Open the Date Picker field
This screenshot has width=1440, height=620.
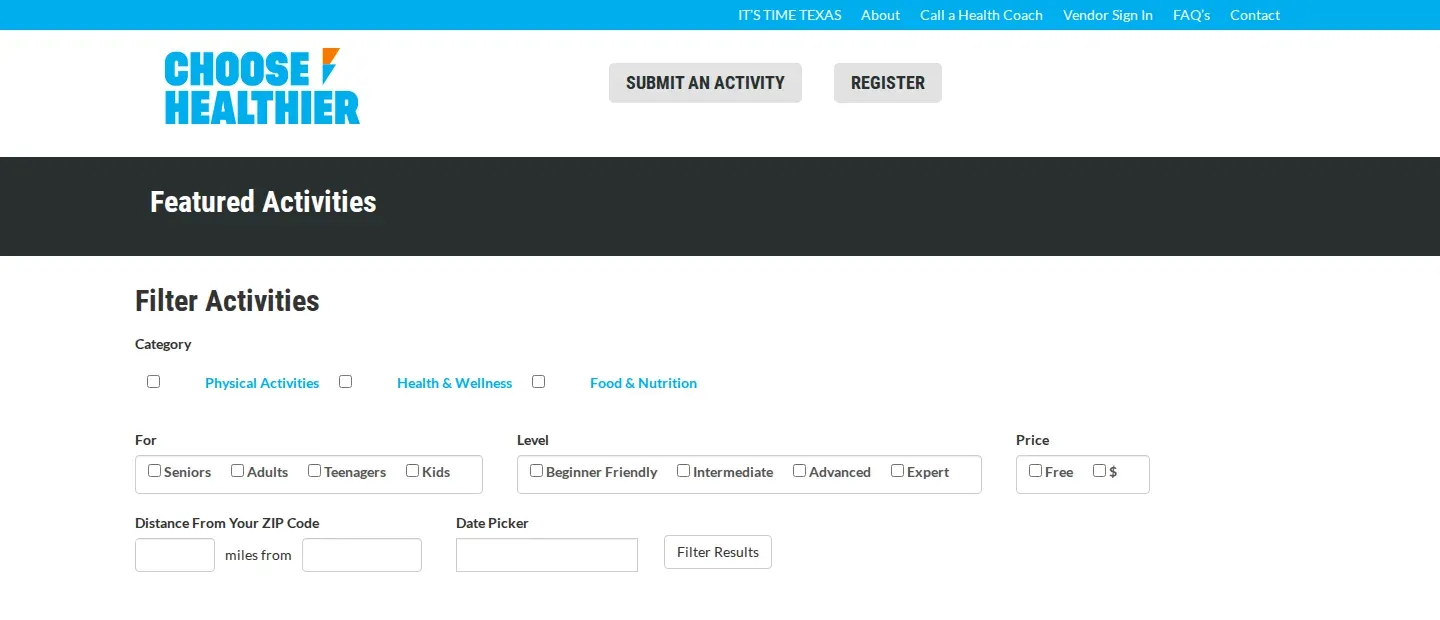[x=547, y=555]
